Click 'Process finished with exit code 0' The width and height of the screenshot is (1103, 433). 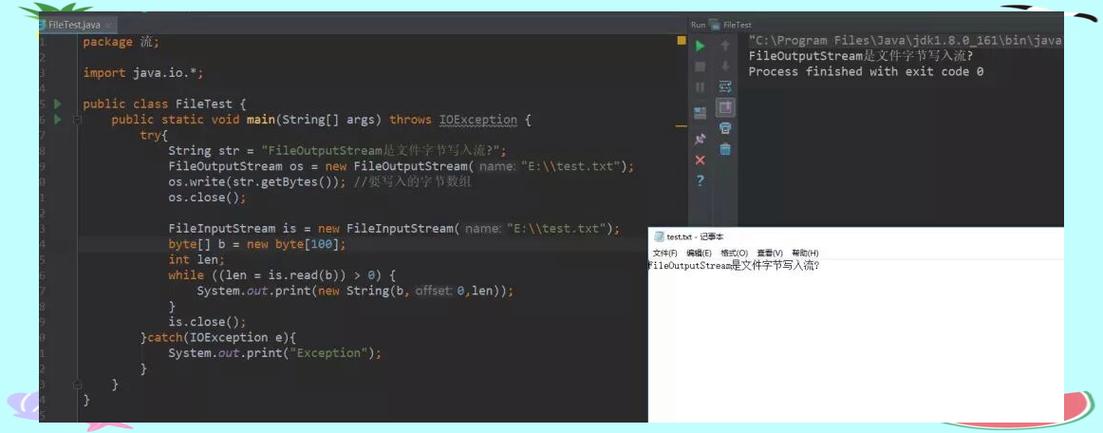(866, 72)
